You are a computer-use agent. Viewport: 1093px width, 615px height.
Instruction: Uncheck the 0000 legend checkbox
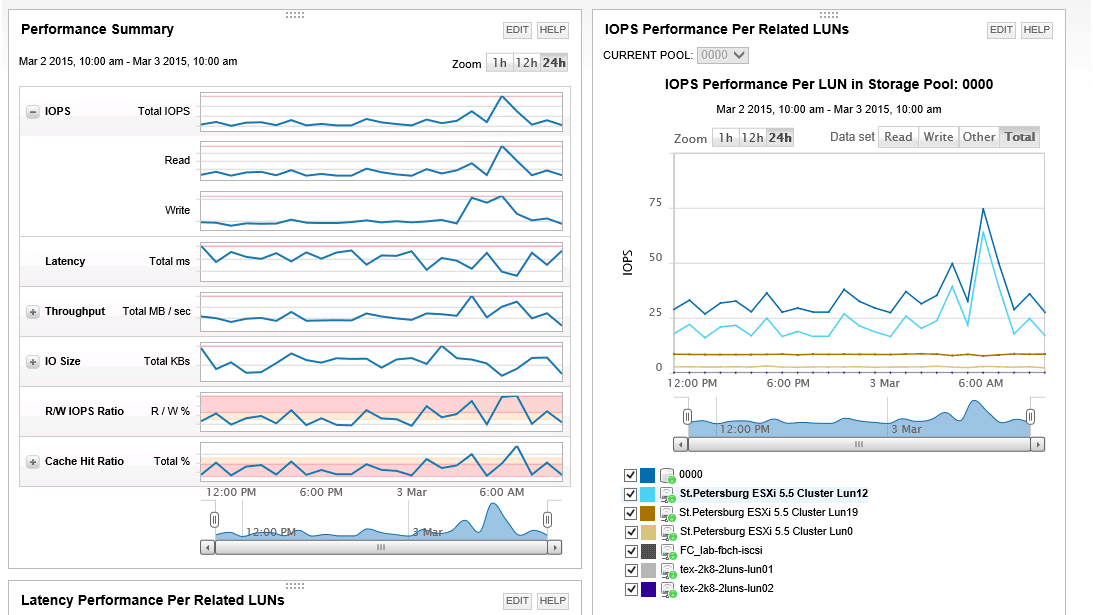click(x=629, y=473)
